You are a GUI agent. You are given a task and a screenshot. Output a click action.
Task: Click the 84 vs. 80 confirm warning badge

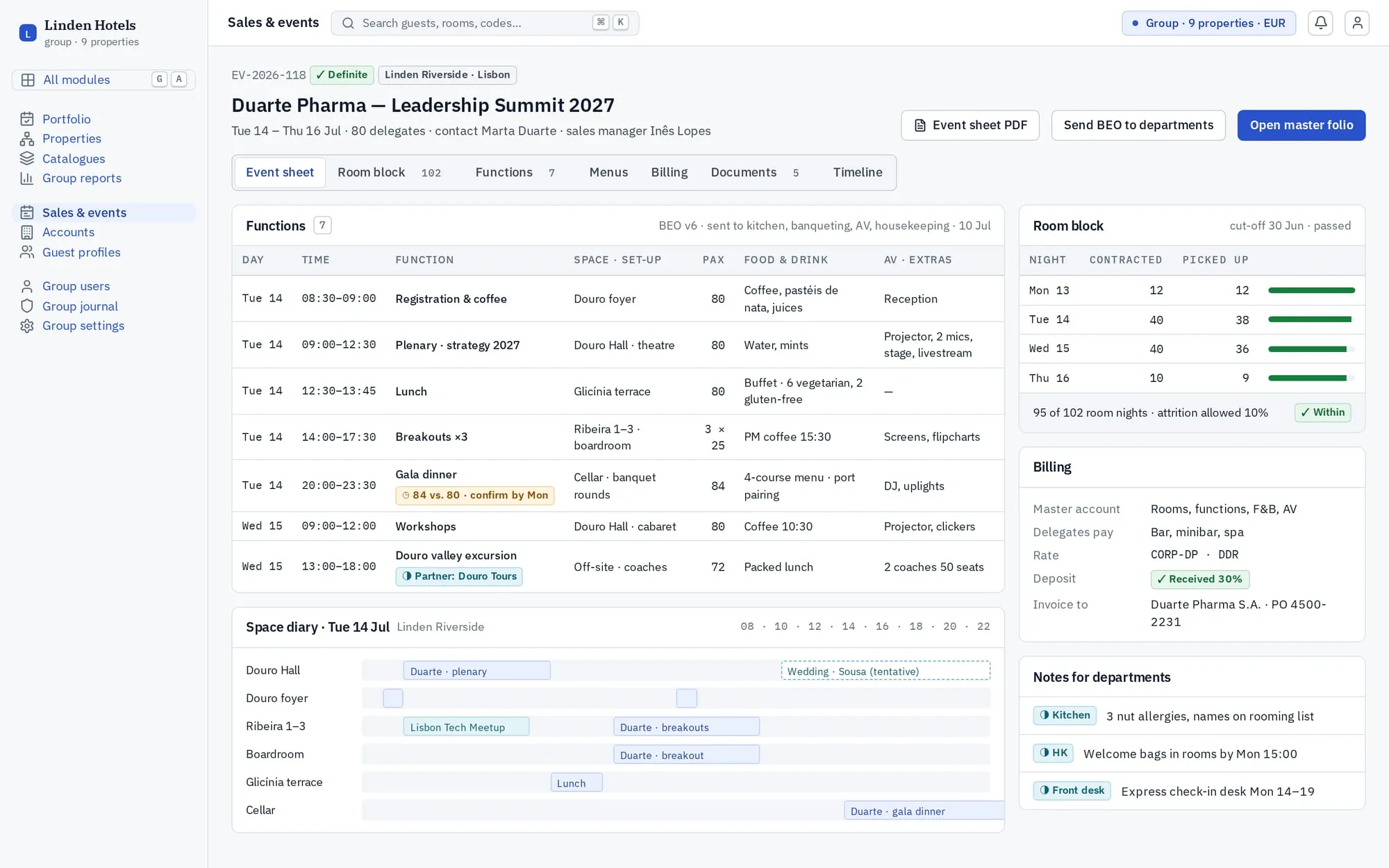tap(475, 495)
